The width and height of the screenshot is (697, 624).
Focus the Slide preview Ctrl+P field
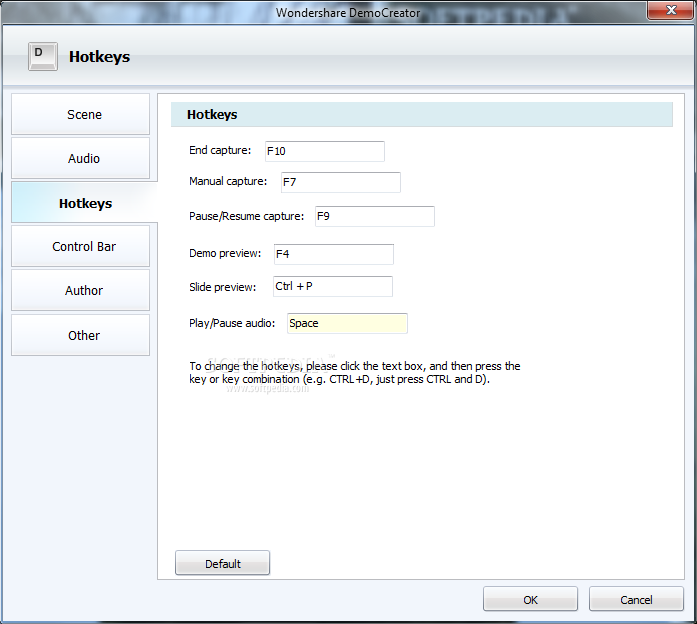click(332, 286)
